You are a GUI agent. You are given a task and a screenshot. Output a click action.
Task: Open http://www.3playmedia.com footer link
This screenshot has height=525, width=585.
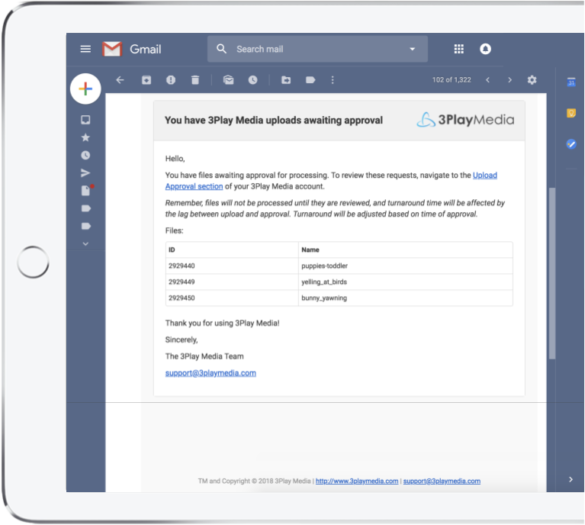pos(357,481)
